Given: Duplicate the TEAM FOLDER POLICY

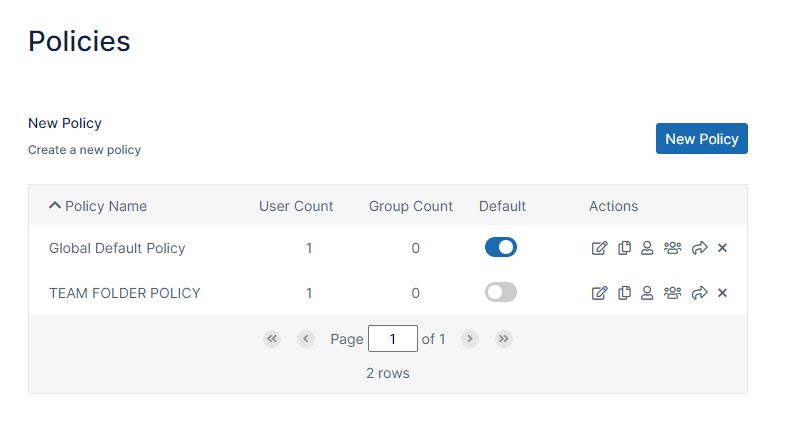Looking at the screenshot, I should pyautogui.click(x=624, y=293).
